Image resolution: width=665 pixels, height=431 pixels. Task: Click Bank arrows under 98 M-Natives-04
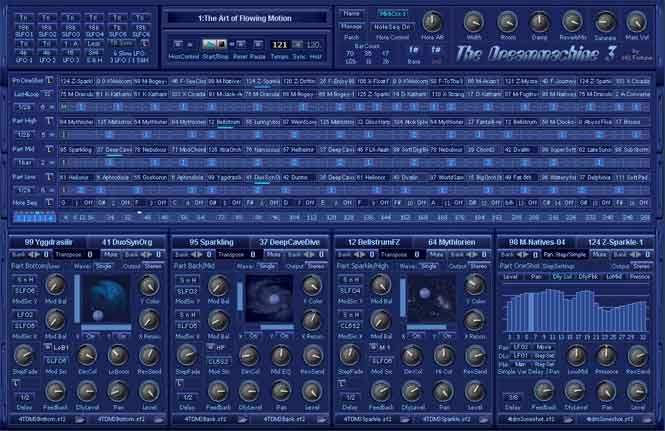tap(522, 255)
